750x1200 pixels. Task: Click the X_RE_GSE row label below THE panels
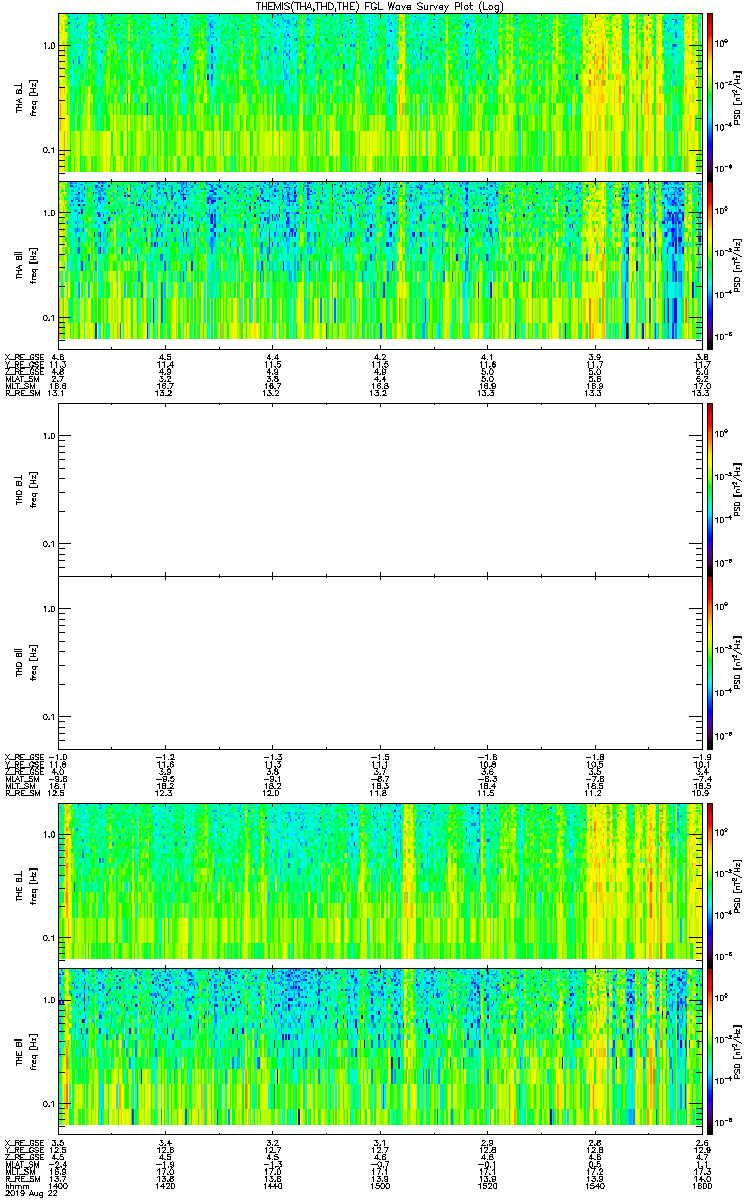pyautogui.click(x=23, y=1141)
